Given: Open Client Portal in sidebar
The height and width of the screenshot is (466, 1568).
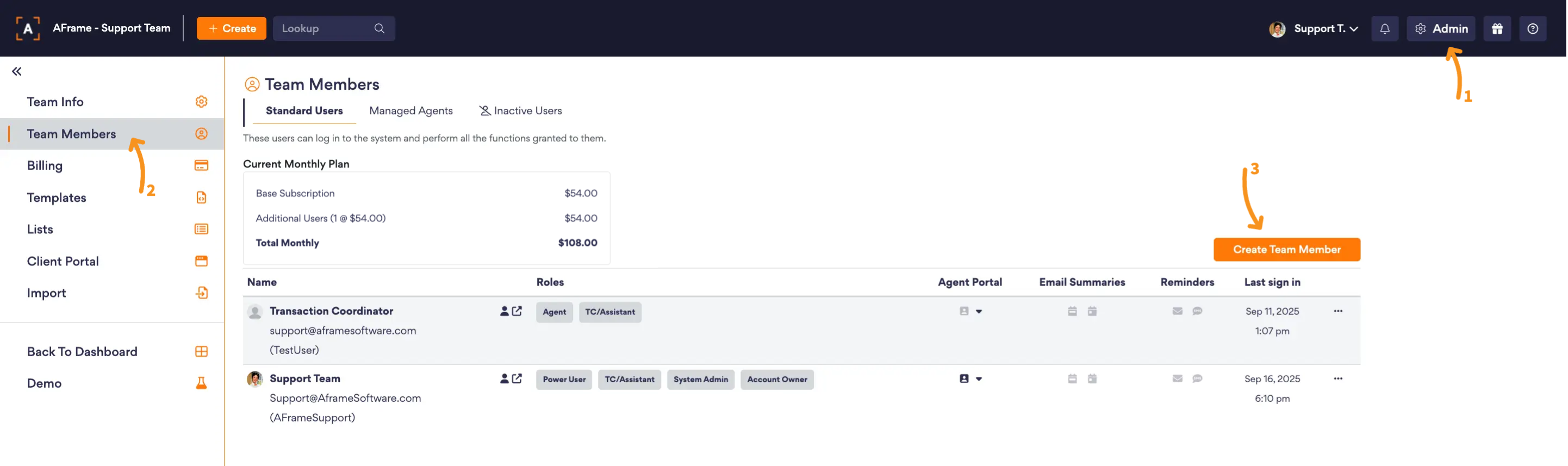Looking at the screenshot, I should coord(113,262).
